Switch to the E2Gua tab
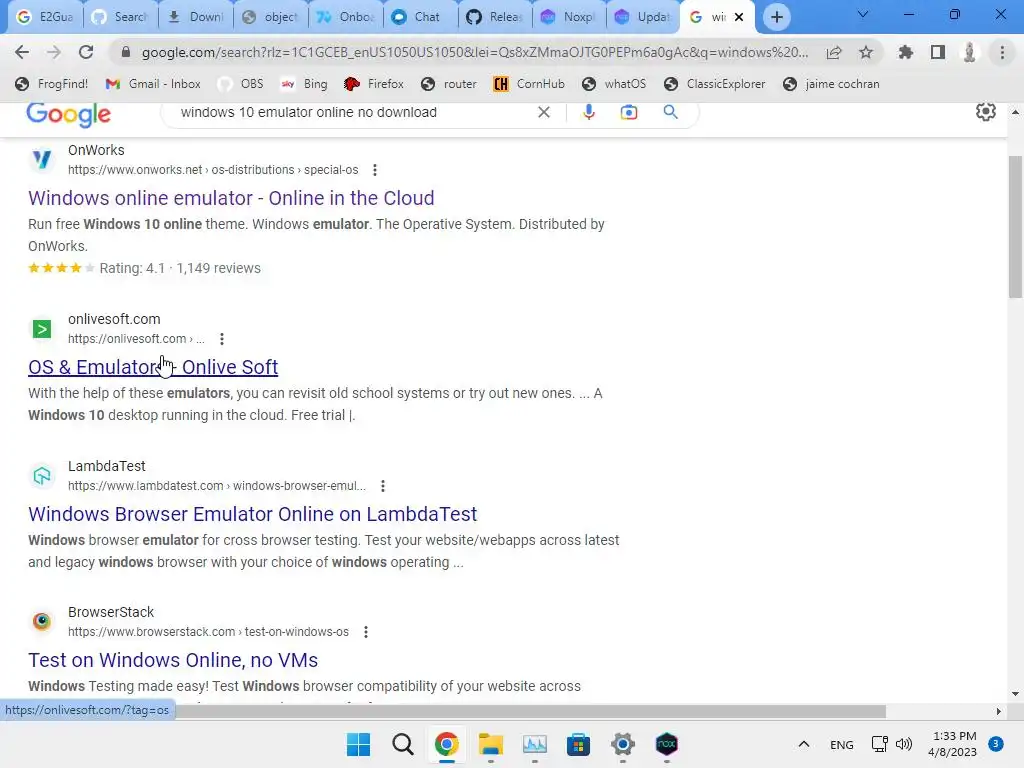 [x=44, y=17]
